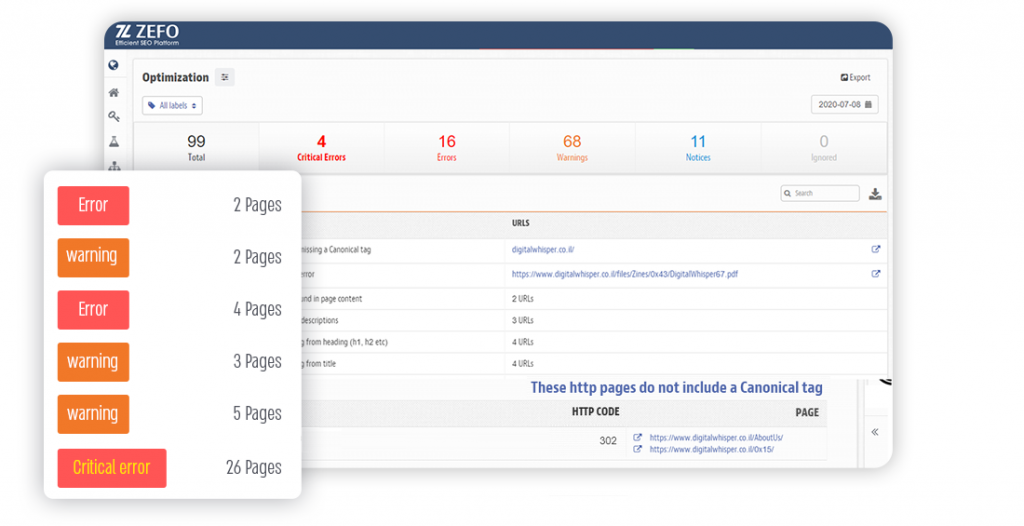Select the 4 Critical Errors tab
Image resolution: width=1024 pixels, height=526 pixels.
click(x=321, y=148)
